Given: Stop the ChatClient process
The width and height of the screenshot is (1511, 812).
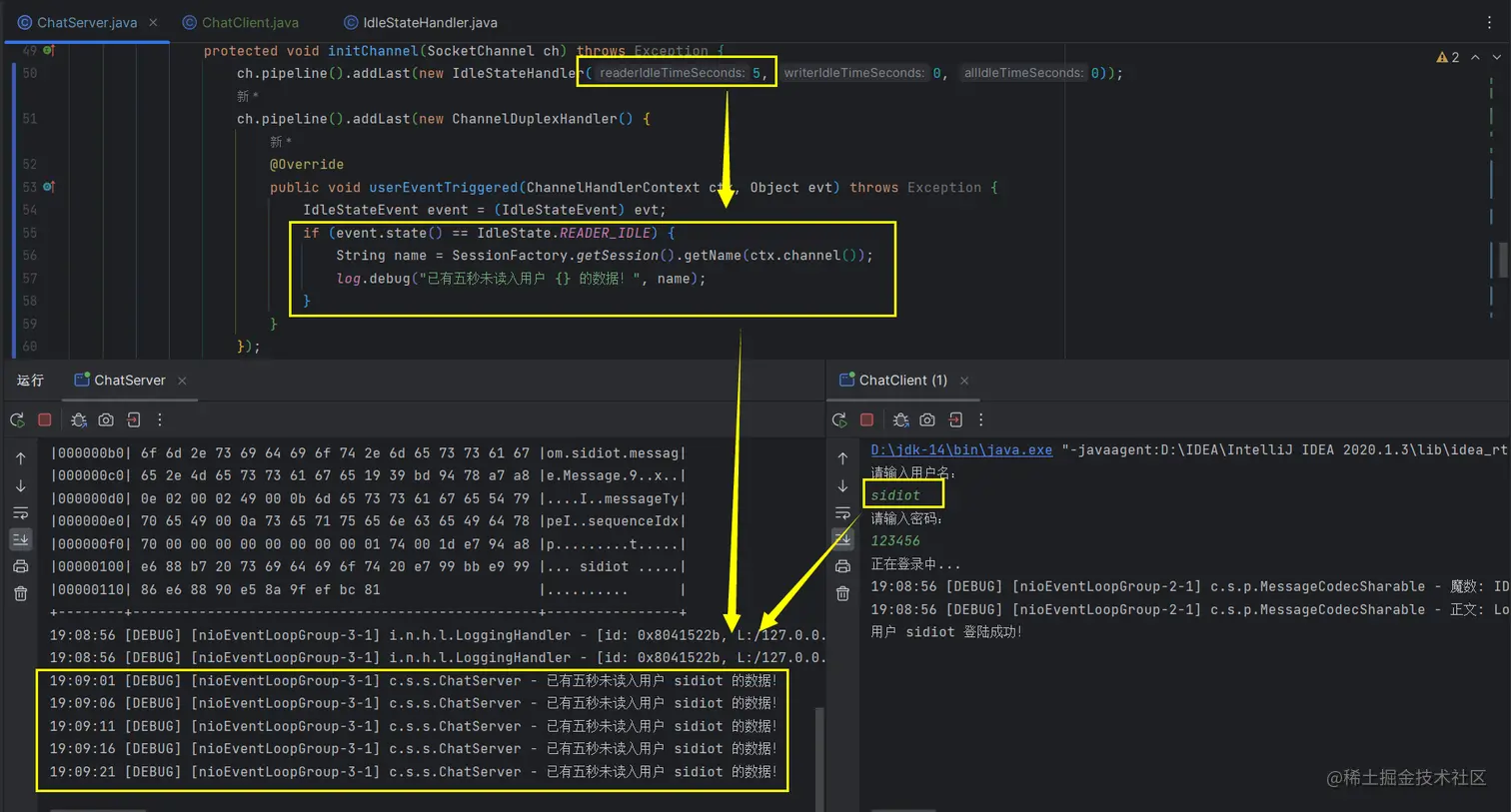Looking at the screenshot, I should click(866, 420).
